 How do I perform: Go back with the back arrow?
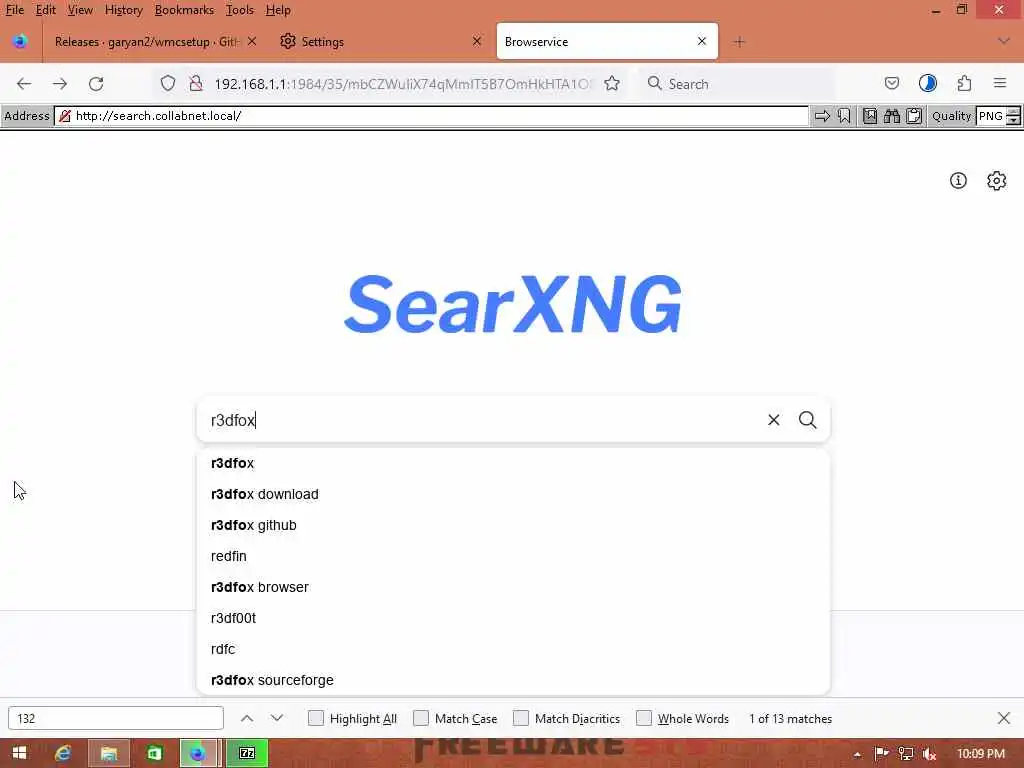point(24,84)
